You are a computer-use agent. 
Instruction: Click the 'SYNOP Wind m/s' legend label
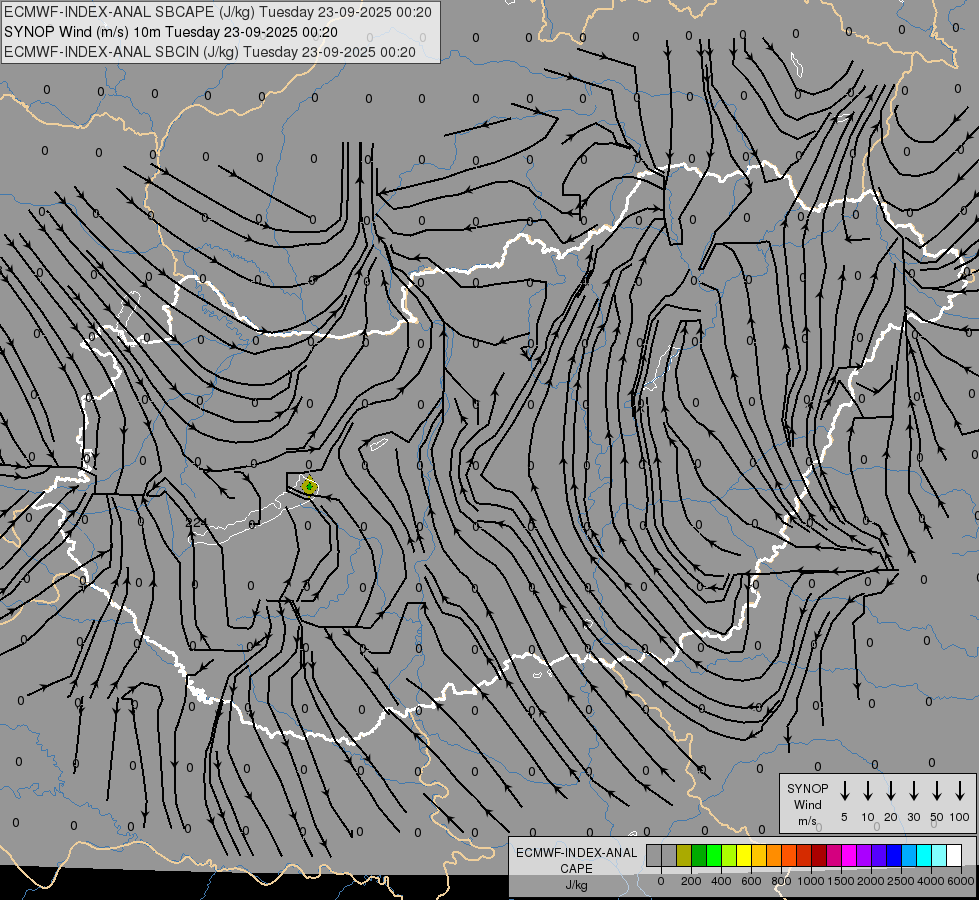[807, 804]
